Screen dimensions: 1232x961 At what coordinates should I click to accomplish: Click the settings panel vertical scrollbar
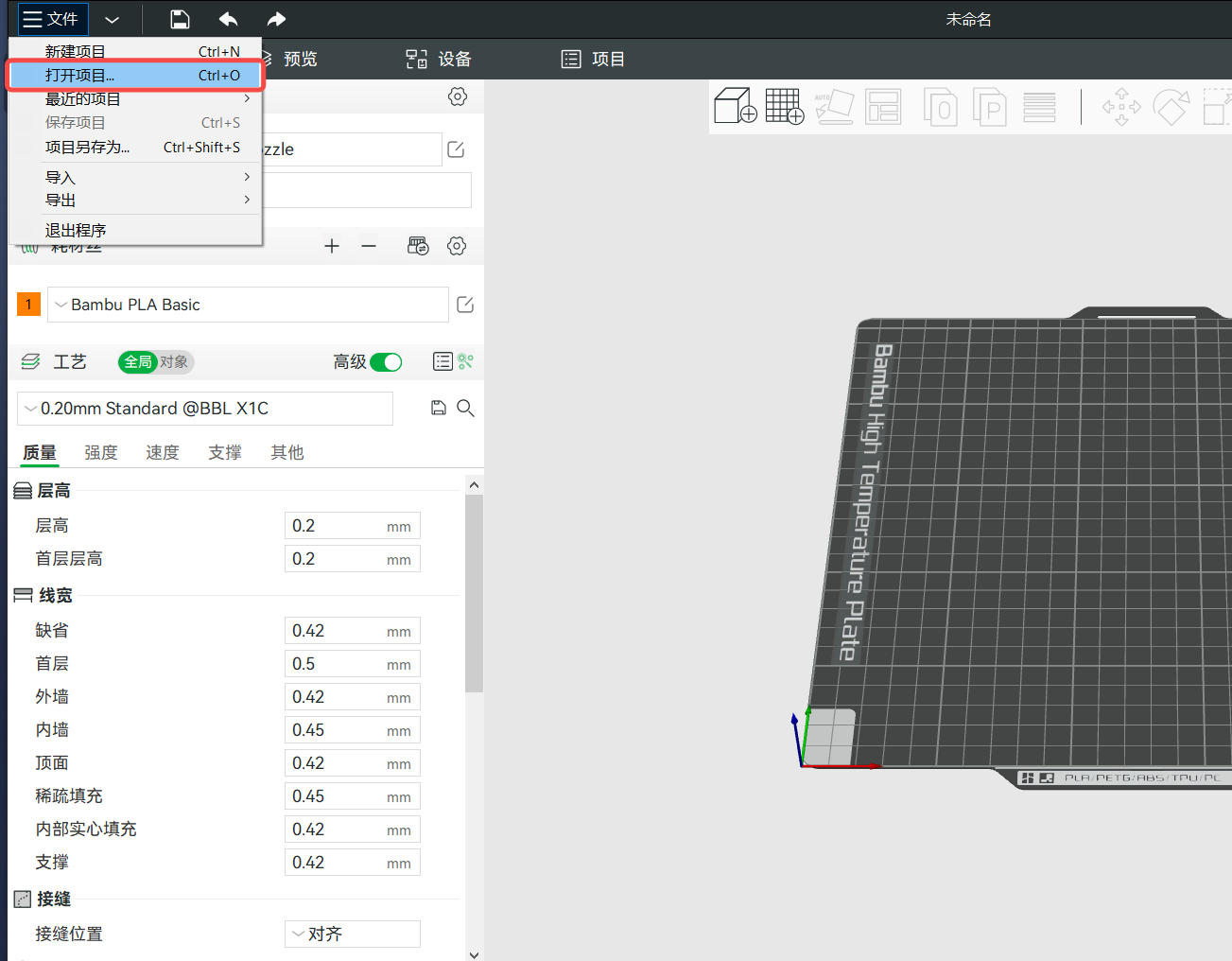point(475,593)
